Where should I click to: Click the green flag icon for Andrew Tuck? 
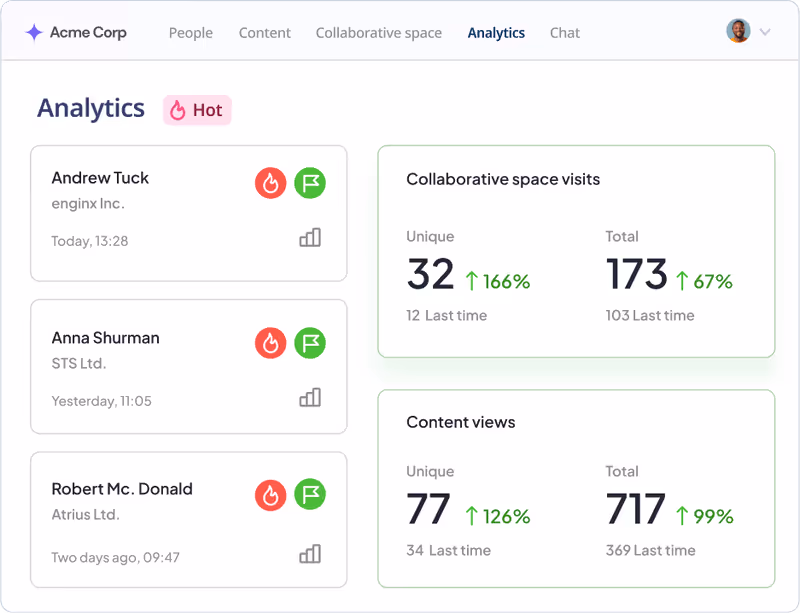[x=310, y=183]
